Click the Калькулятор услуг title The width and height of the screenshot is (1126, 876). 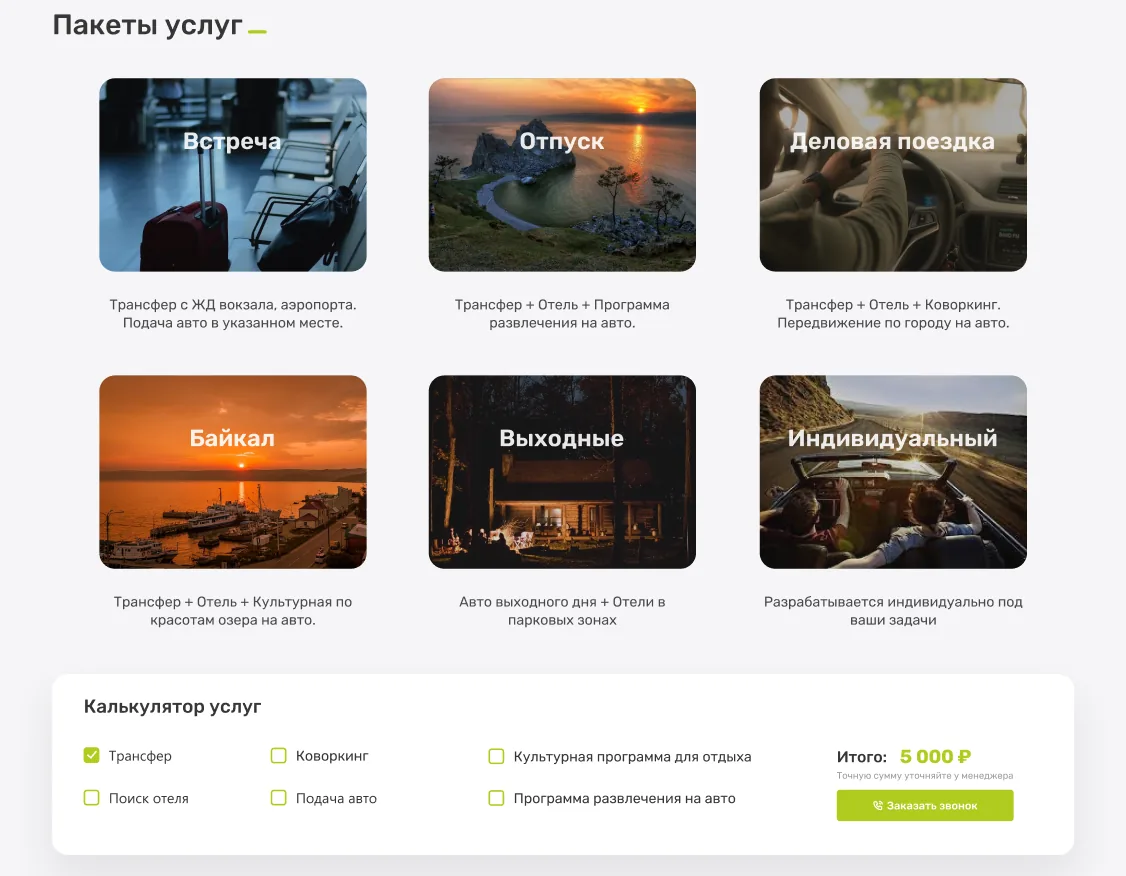[172, 707]
